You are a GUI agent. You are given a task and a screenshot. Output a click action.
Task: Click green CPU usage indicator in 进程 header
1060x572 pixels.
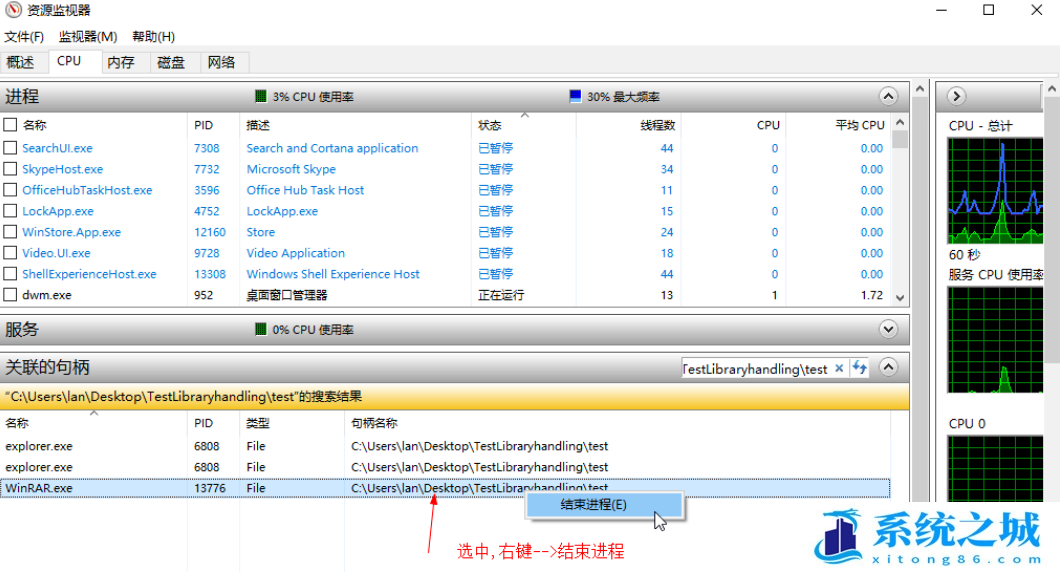(260, 97)
